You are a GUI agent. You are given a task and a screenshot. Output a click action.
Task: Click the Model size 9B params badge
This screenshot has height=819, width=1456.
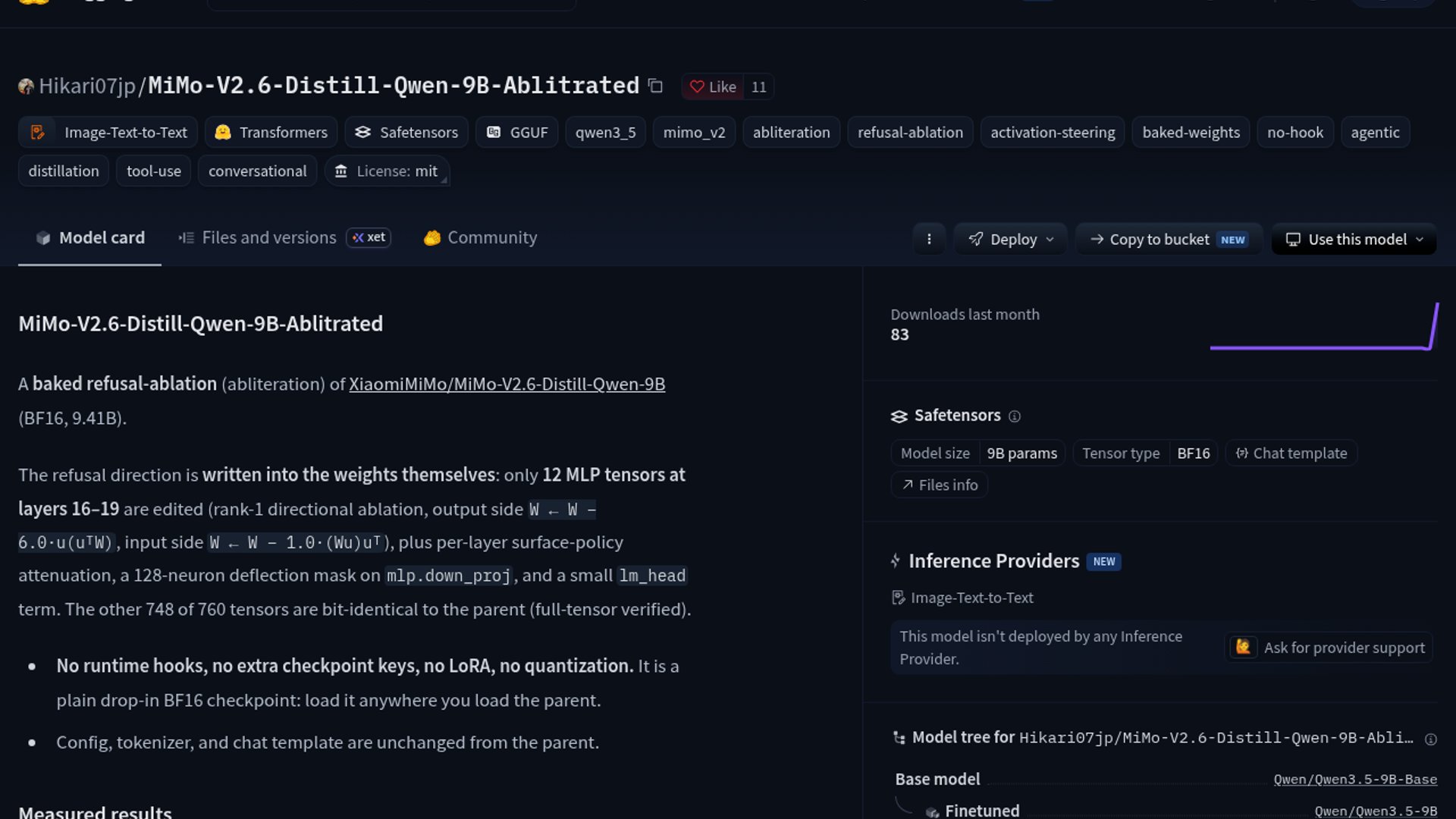978,453
